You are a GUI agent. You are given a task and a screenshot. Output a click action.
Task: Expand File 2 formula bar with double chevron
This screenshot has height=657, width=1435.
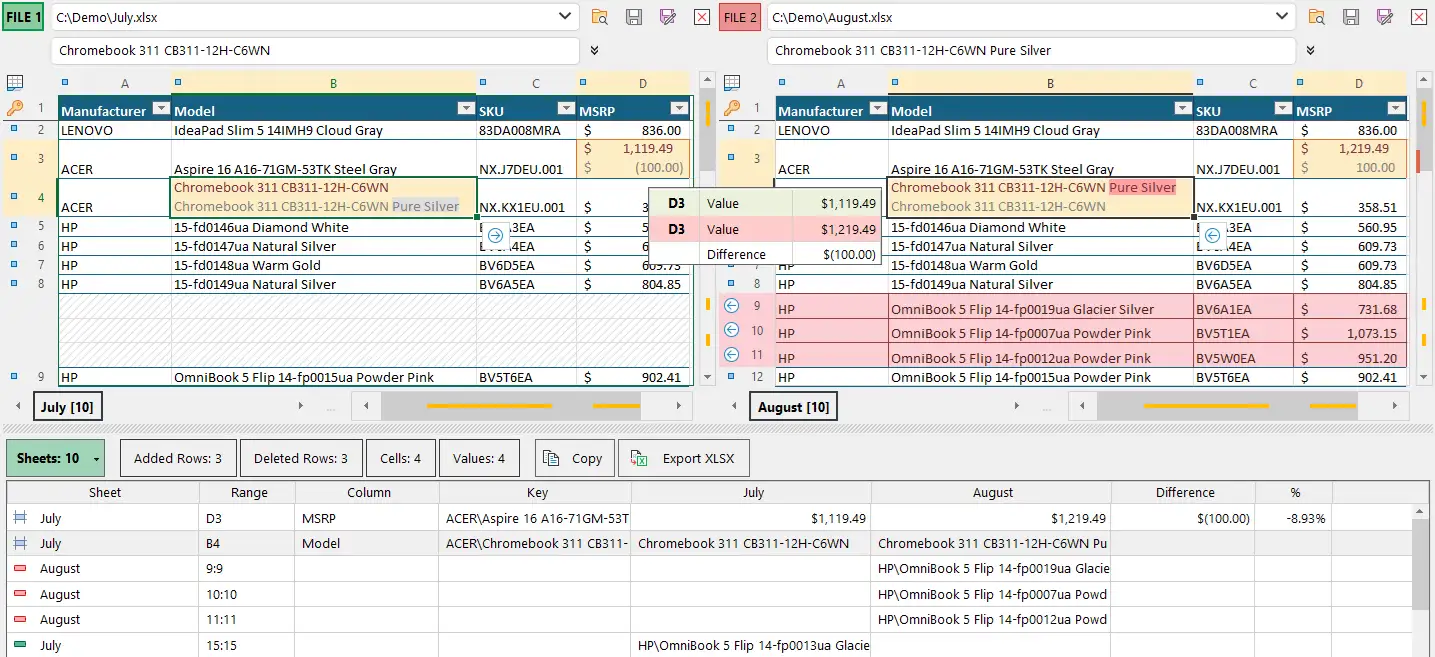click(x=1311, y=50)
